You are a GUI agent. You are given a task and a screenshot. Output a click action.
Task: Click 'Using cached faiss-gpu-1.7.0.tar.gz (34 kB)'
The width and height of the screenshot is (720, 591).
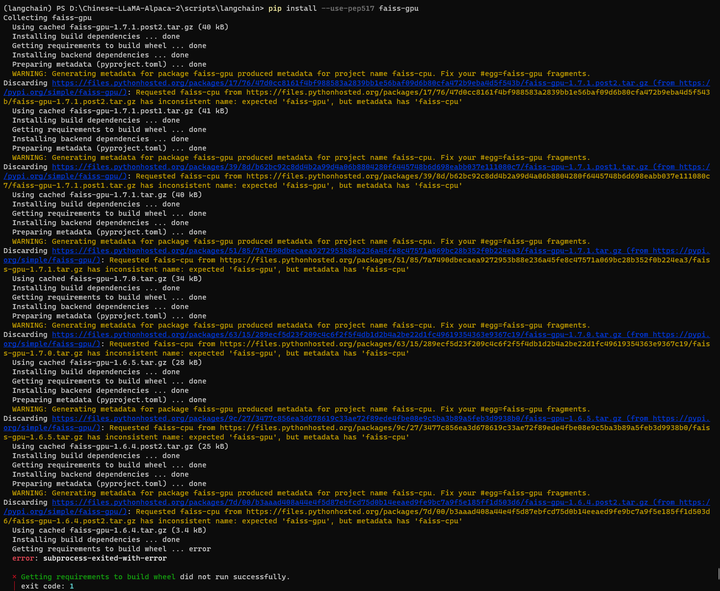107,279
